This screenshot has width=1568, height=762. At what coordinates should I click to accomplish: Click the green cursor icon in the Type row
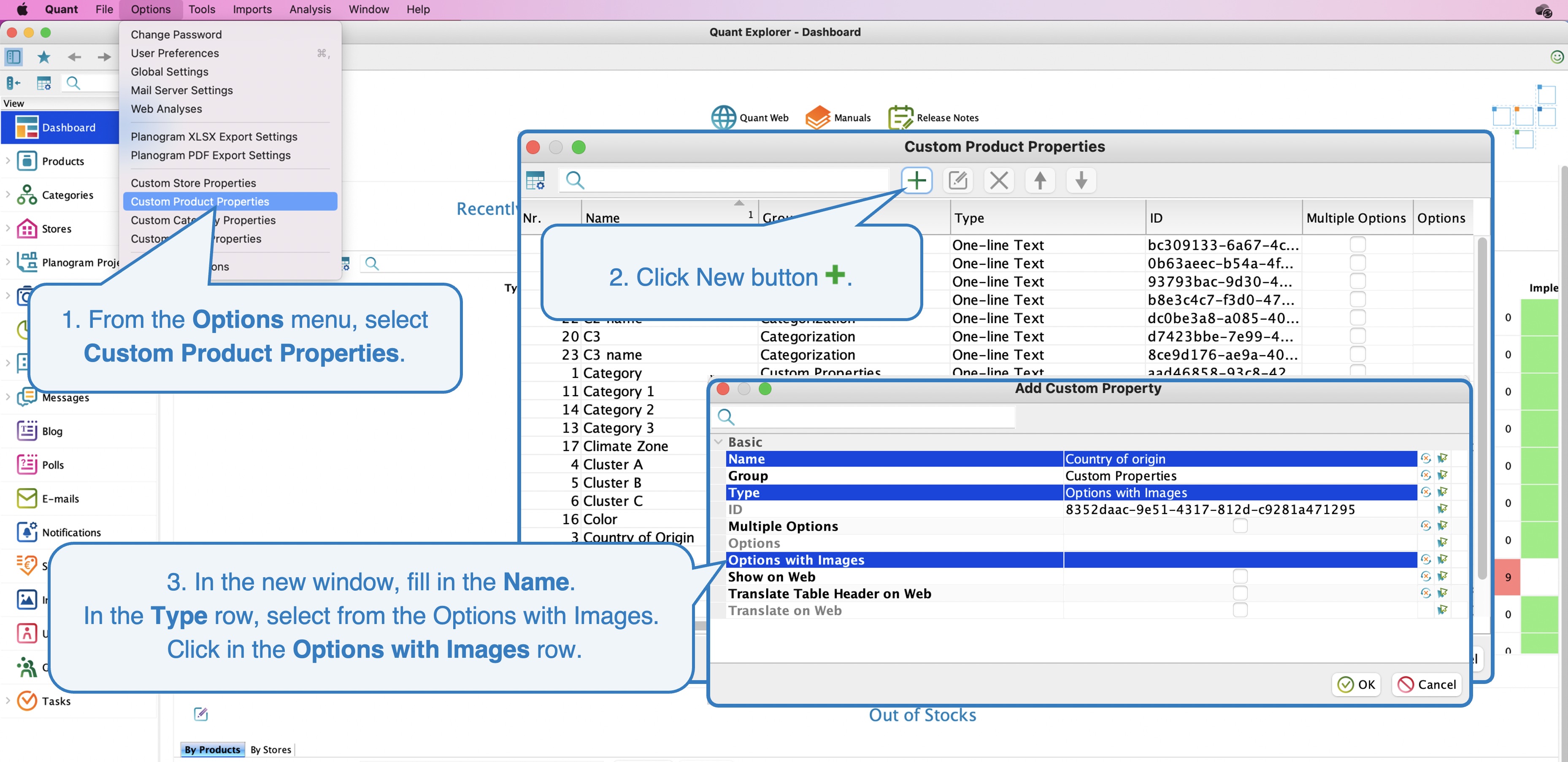pos(1442,492)
